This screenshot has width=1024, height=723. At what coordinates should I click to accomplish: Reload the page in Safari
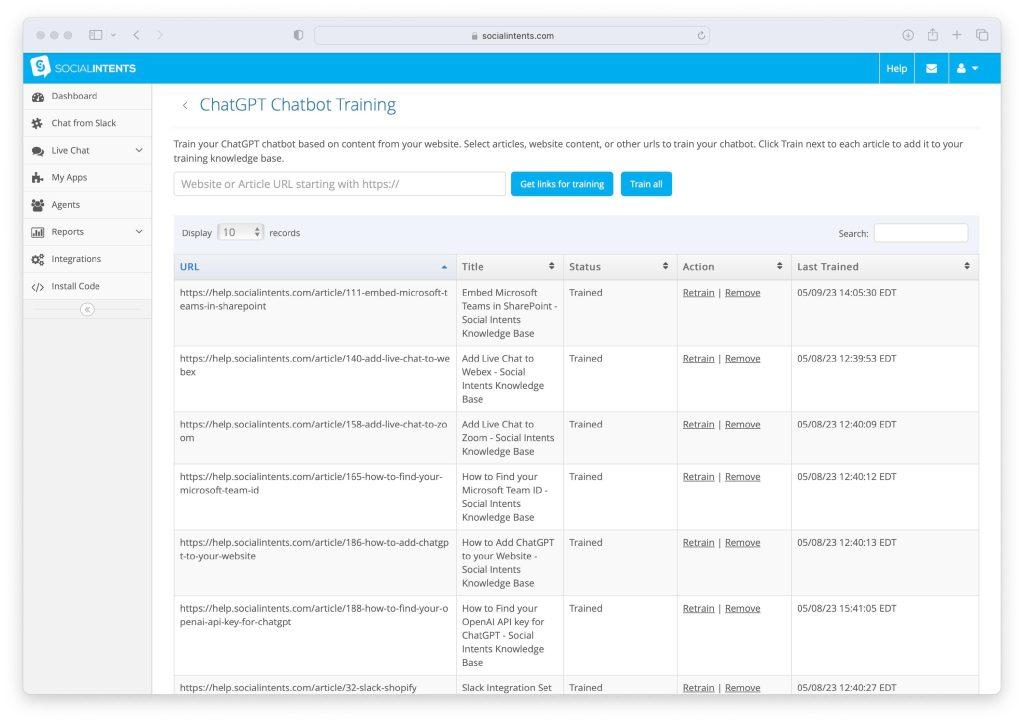[x=701, y=35]
